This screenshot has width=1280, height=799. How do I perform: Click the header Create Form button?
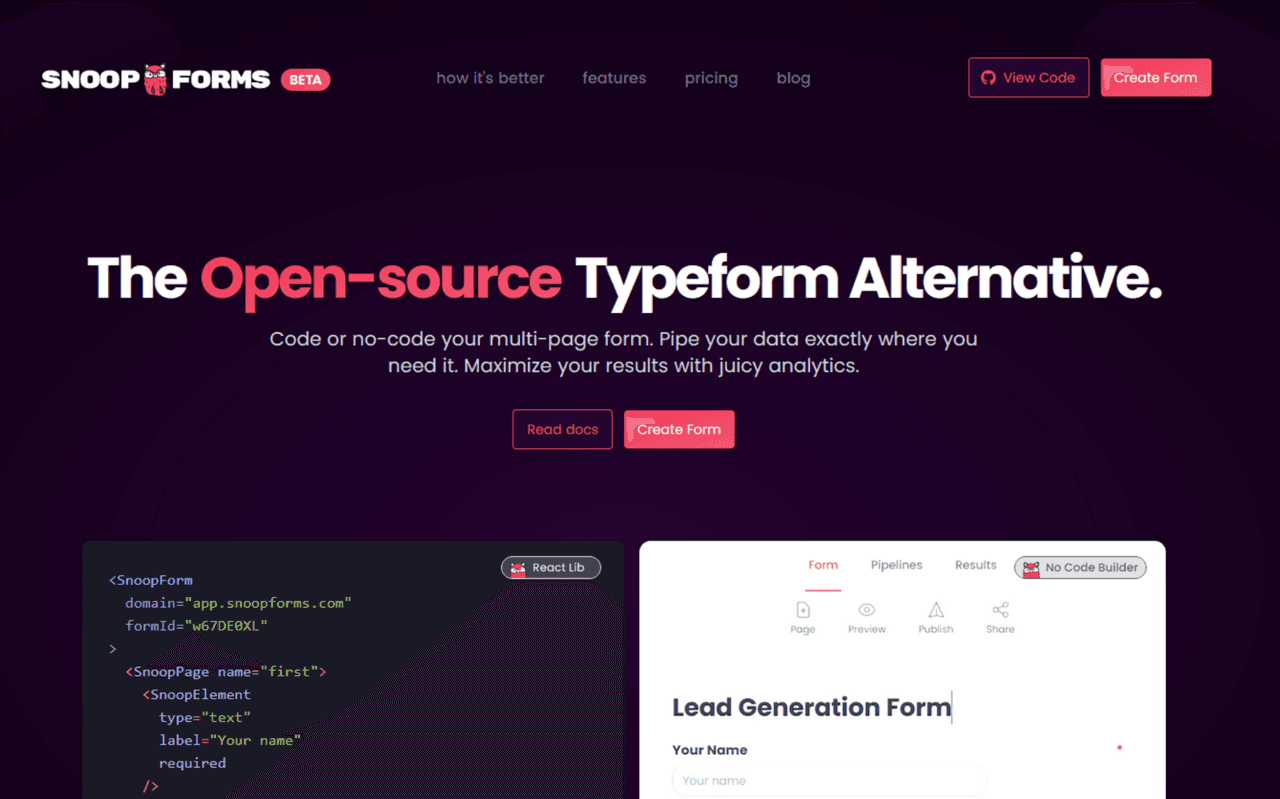(x=1156, y=77)
